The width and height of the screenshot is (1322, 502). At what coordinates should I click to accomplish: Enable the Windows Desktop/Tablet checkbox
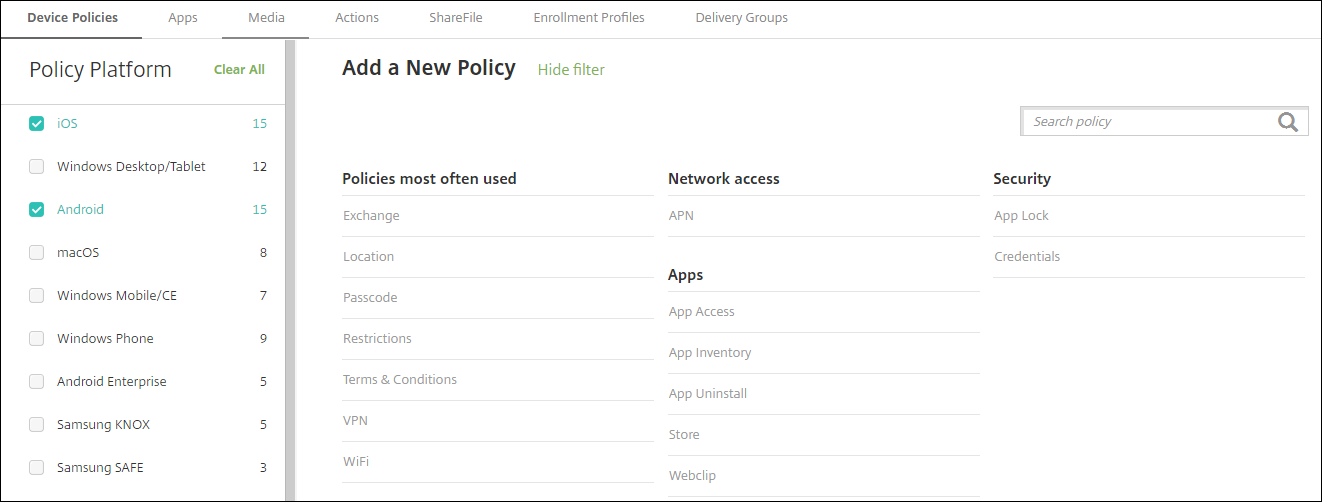pyautogui.click(x=37, y=167)
